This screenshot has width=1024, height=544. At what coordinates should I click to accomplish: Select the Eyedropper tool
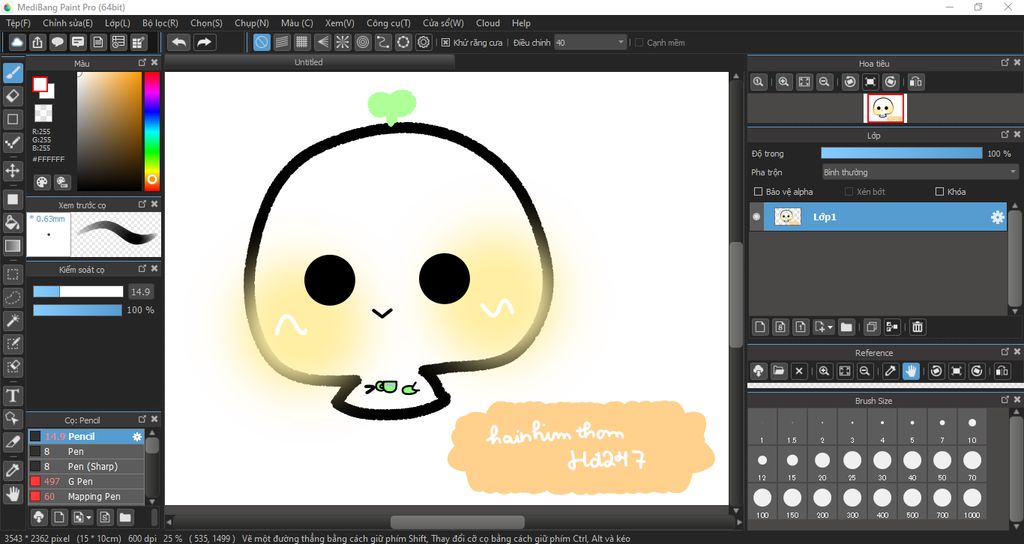tap(12, 470)
